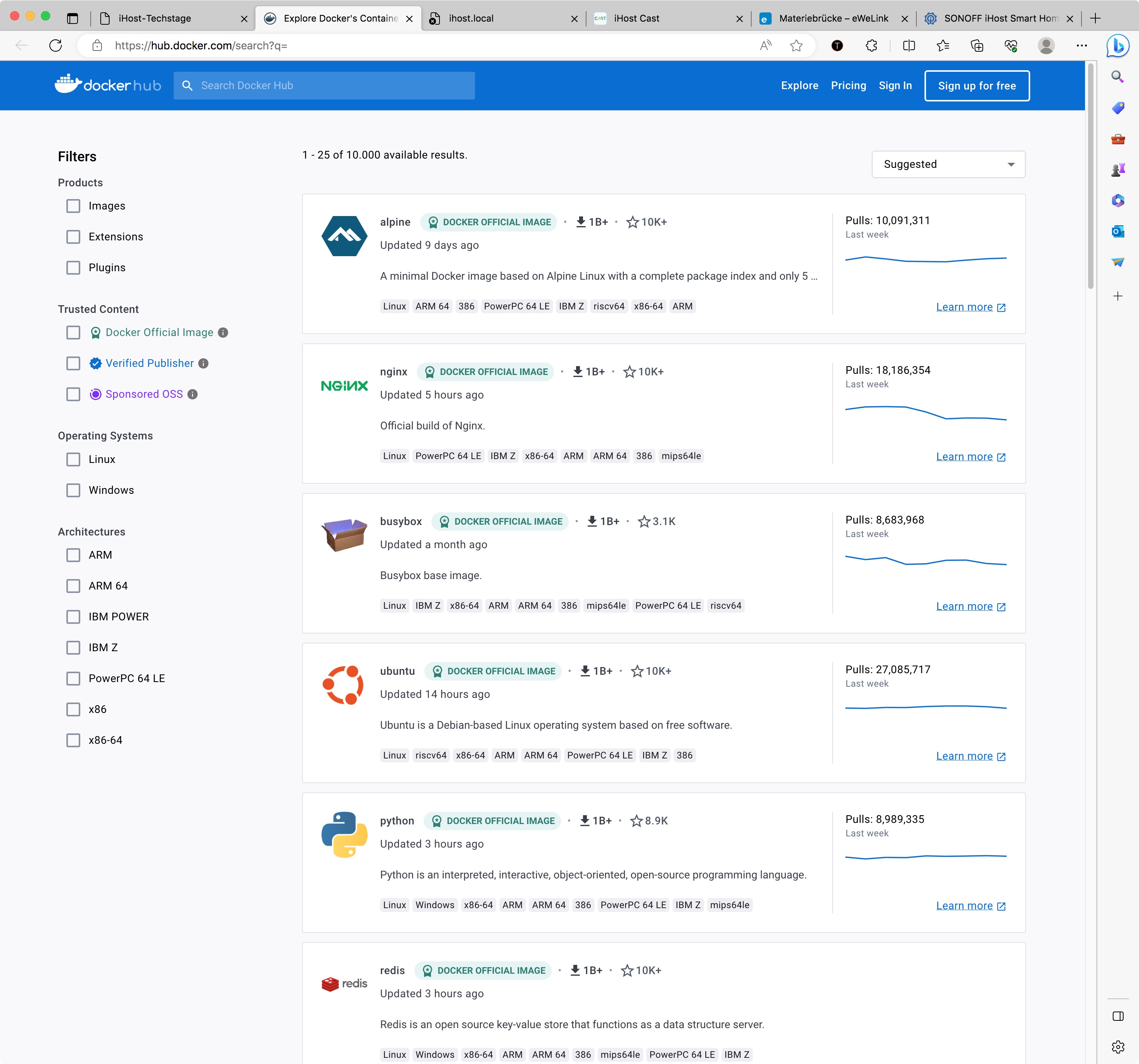Open the Suggested sort dropdown
This screenshot has height=1064, width=1139.
[948, 164]
